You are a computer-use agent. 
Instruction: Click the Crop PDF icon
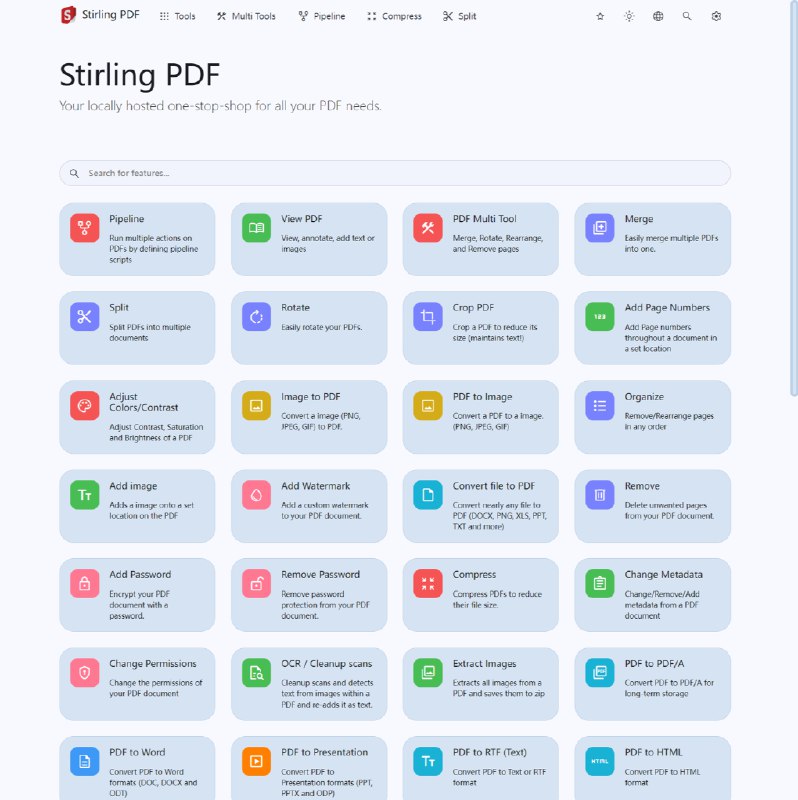click(x=428, y=316)
